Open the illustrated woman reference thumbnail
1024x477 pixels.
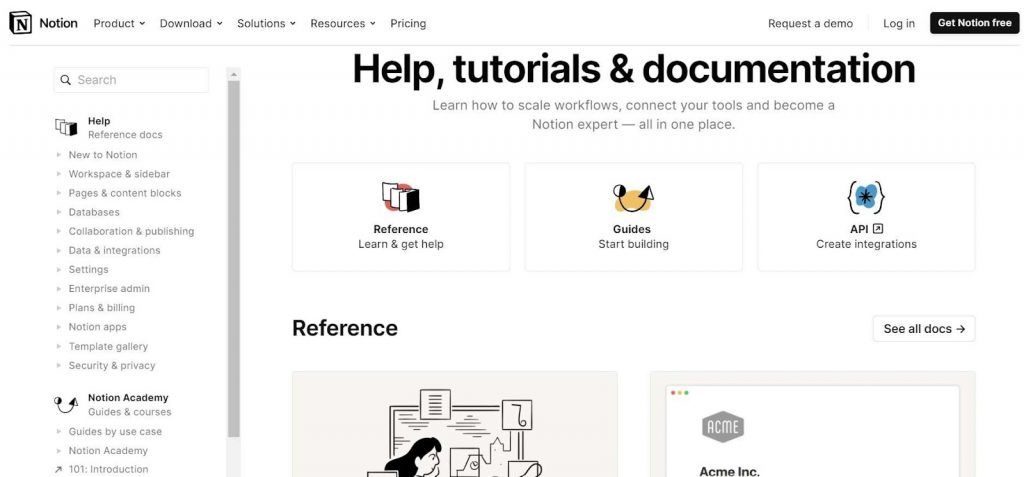click(x=455, y=424)
